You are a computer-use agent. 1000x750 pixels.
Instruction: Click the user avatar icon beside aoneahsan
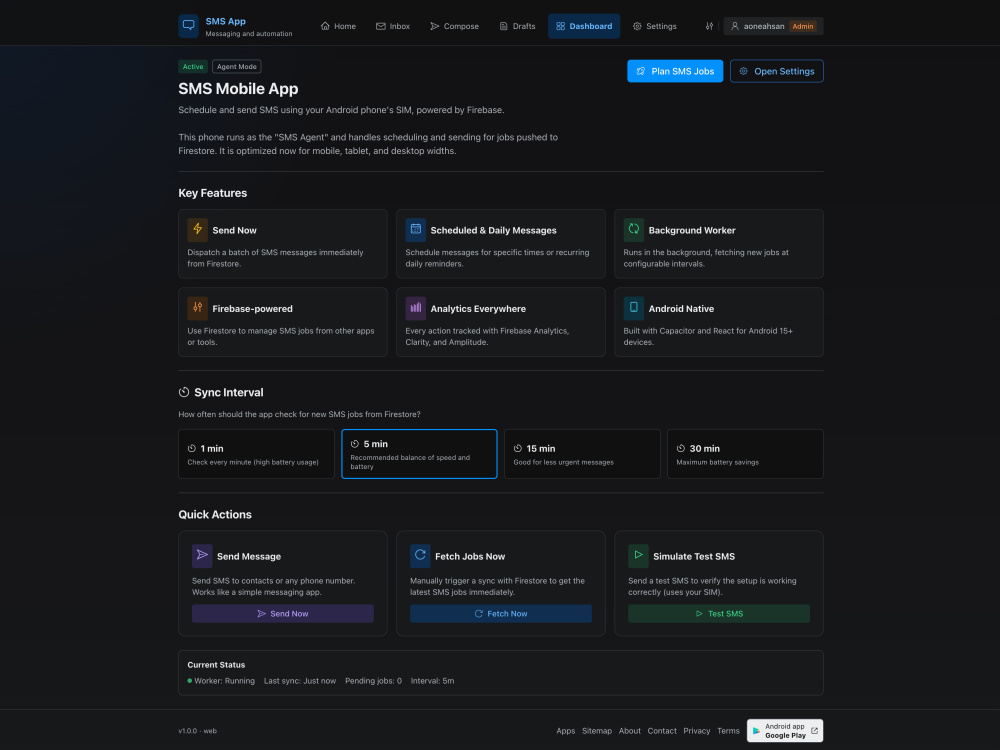point(735,26)
